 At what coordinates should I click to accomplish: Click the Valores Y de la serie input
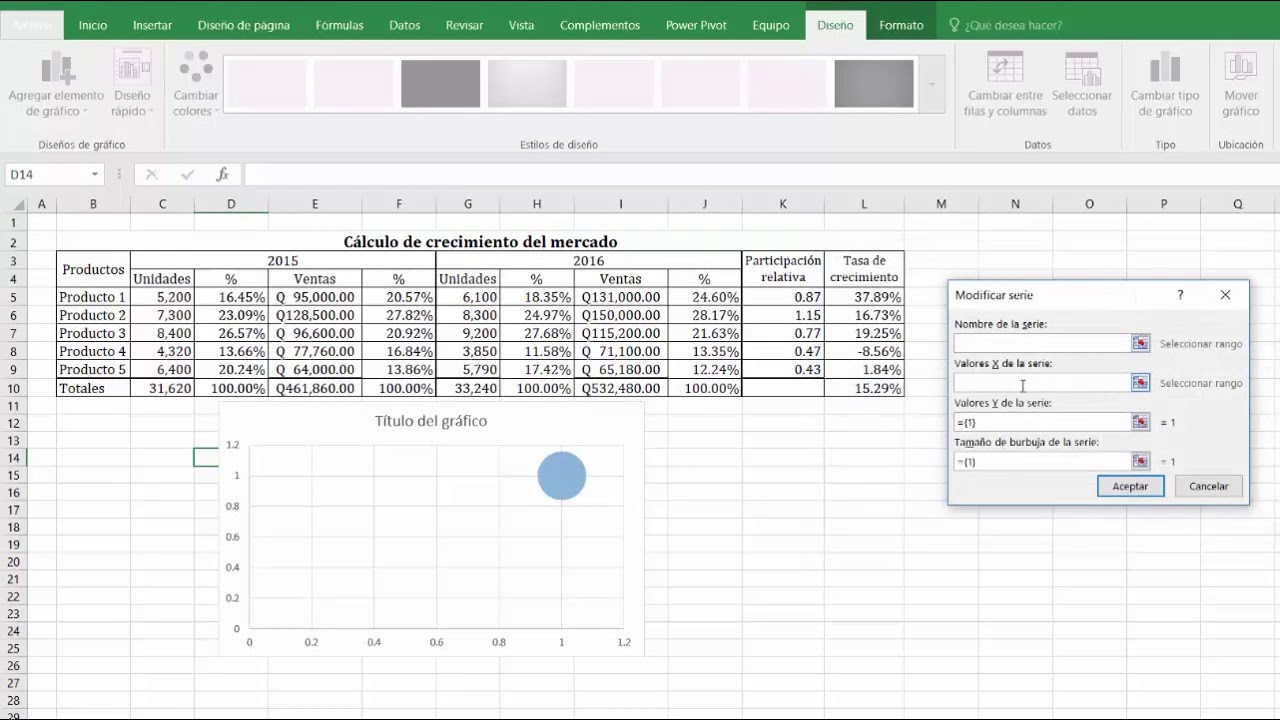(1043, 422)
